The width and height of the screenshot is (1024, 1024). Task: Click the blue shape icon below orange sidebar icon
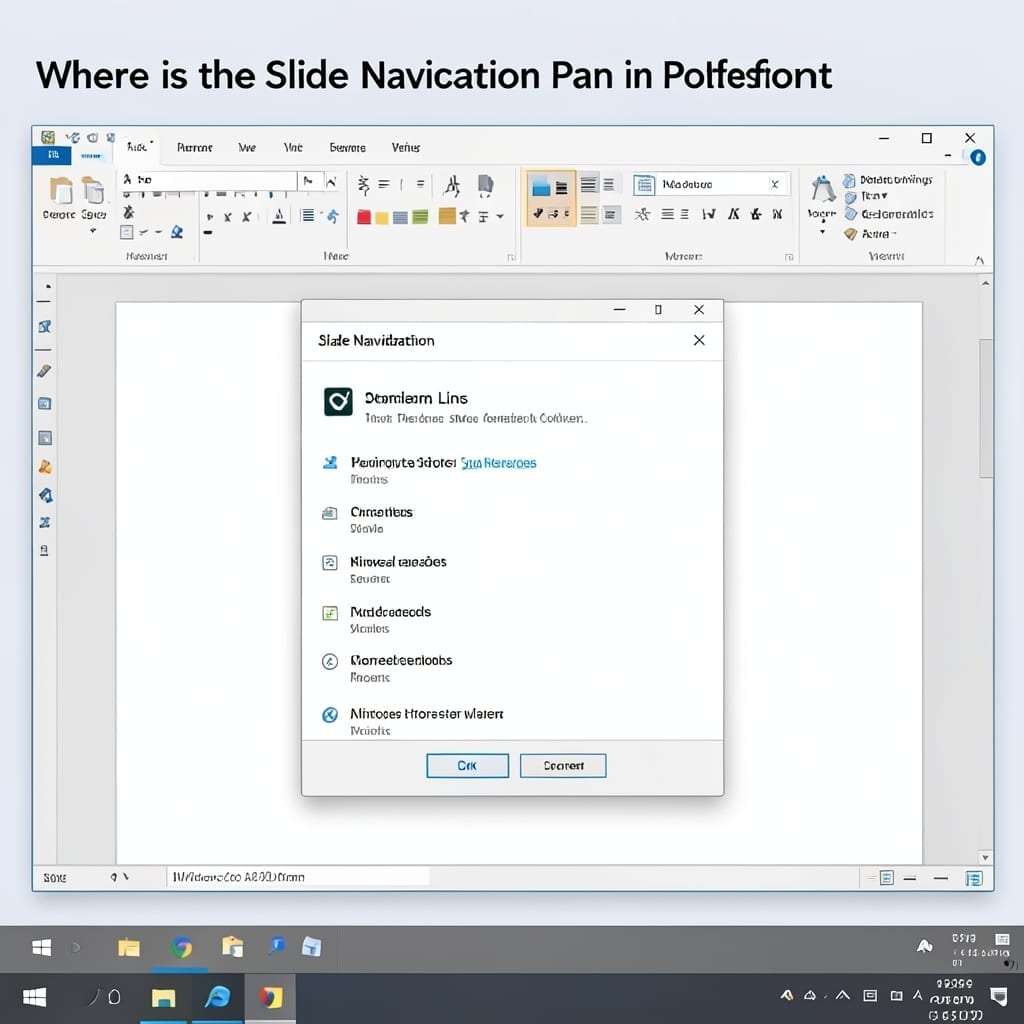46,496
